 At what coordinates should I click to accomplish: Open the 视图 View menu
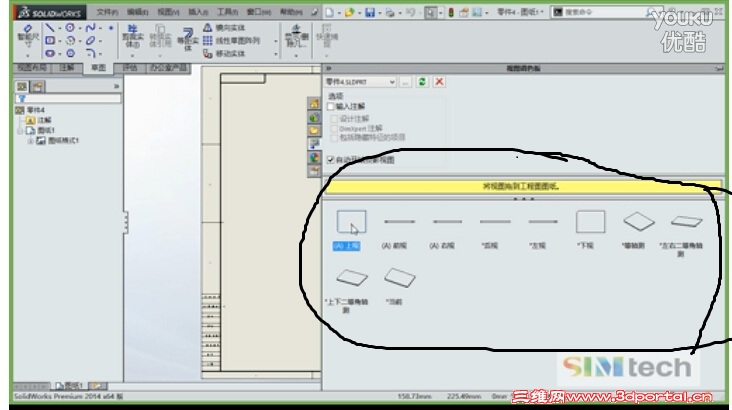click(x=169, y=12)
